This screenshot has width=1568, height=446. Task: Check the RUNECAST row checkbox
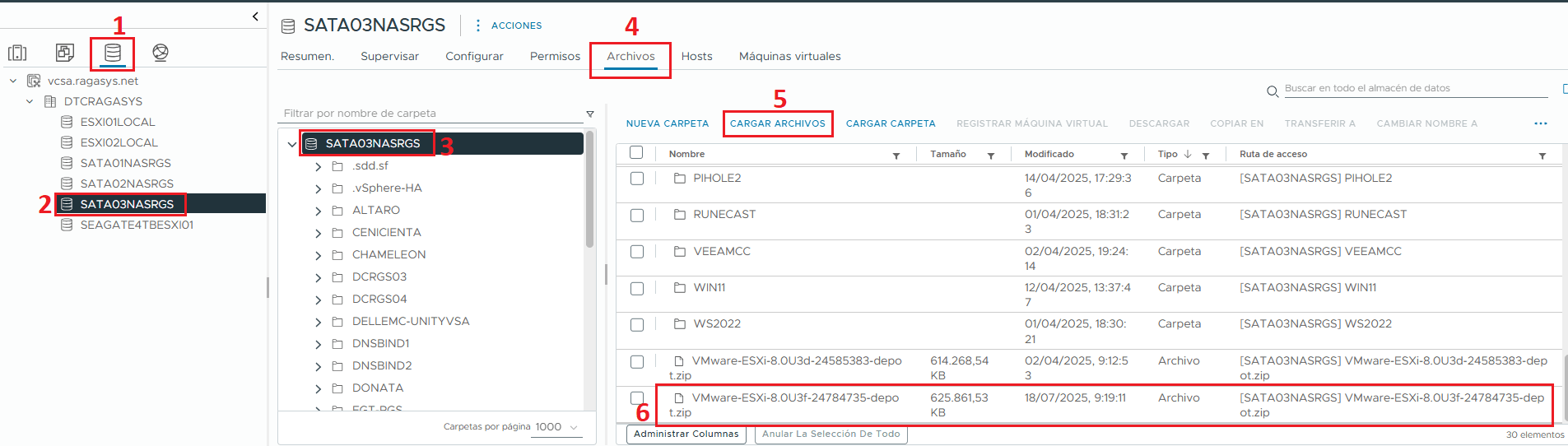pos(637,216)
